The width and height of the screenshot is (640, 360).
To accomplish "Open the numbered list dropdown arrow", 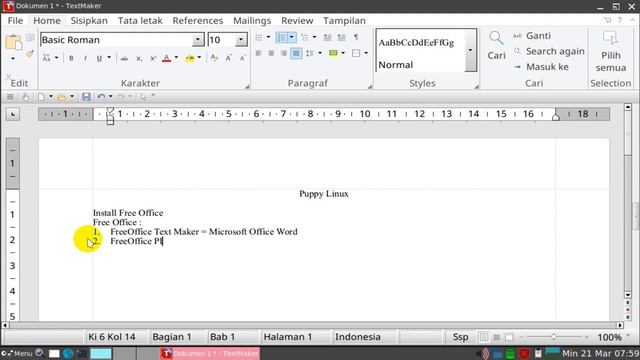I will pyautogui.click(x=291, y=38).
